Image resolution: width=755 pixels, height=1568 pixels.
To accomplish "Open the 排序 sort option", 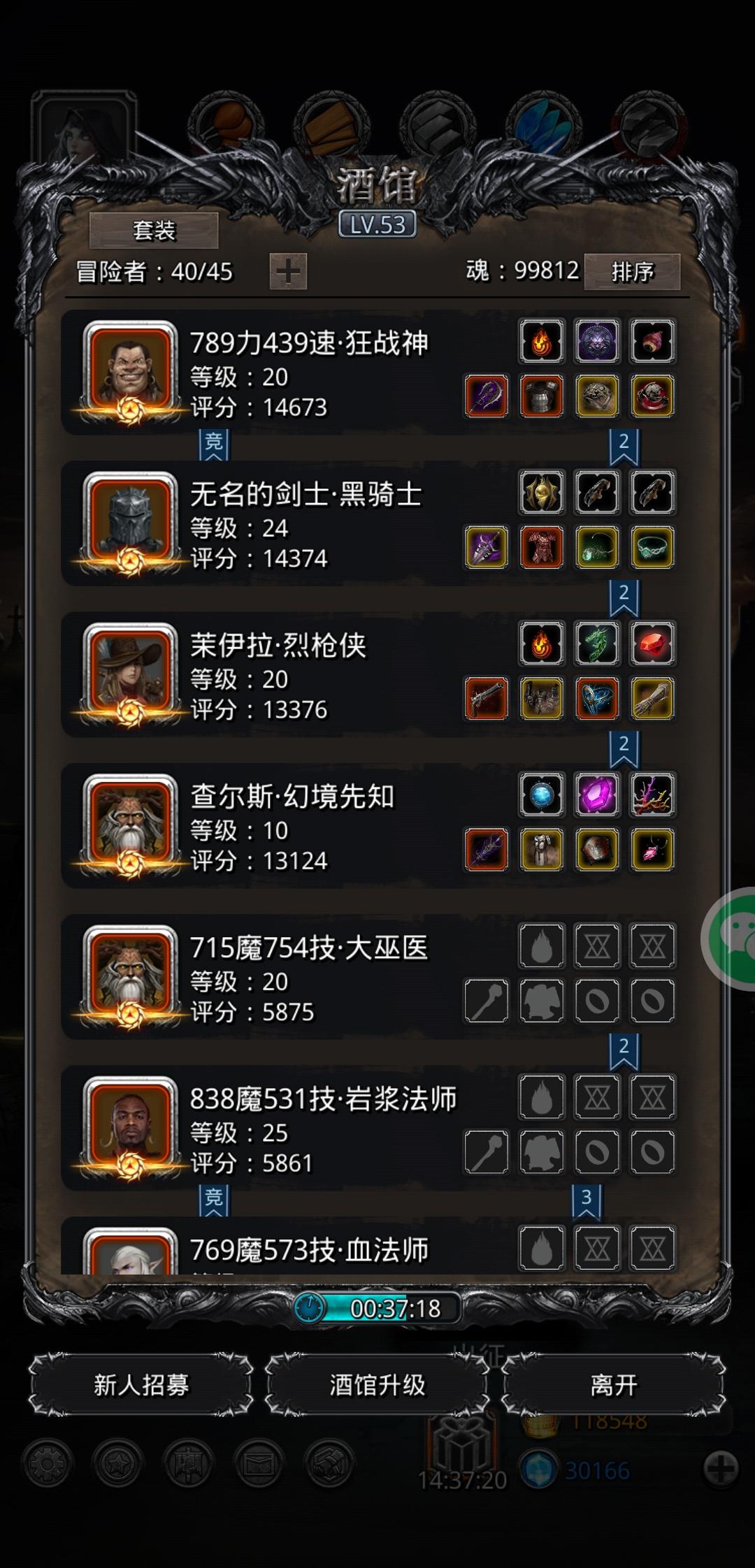I will [632, 271].
